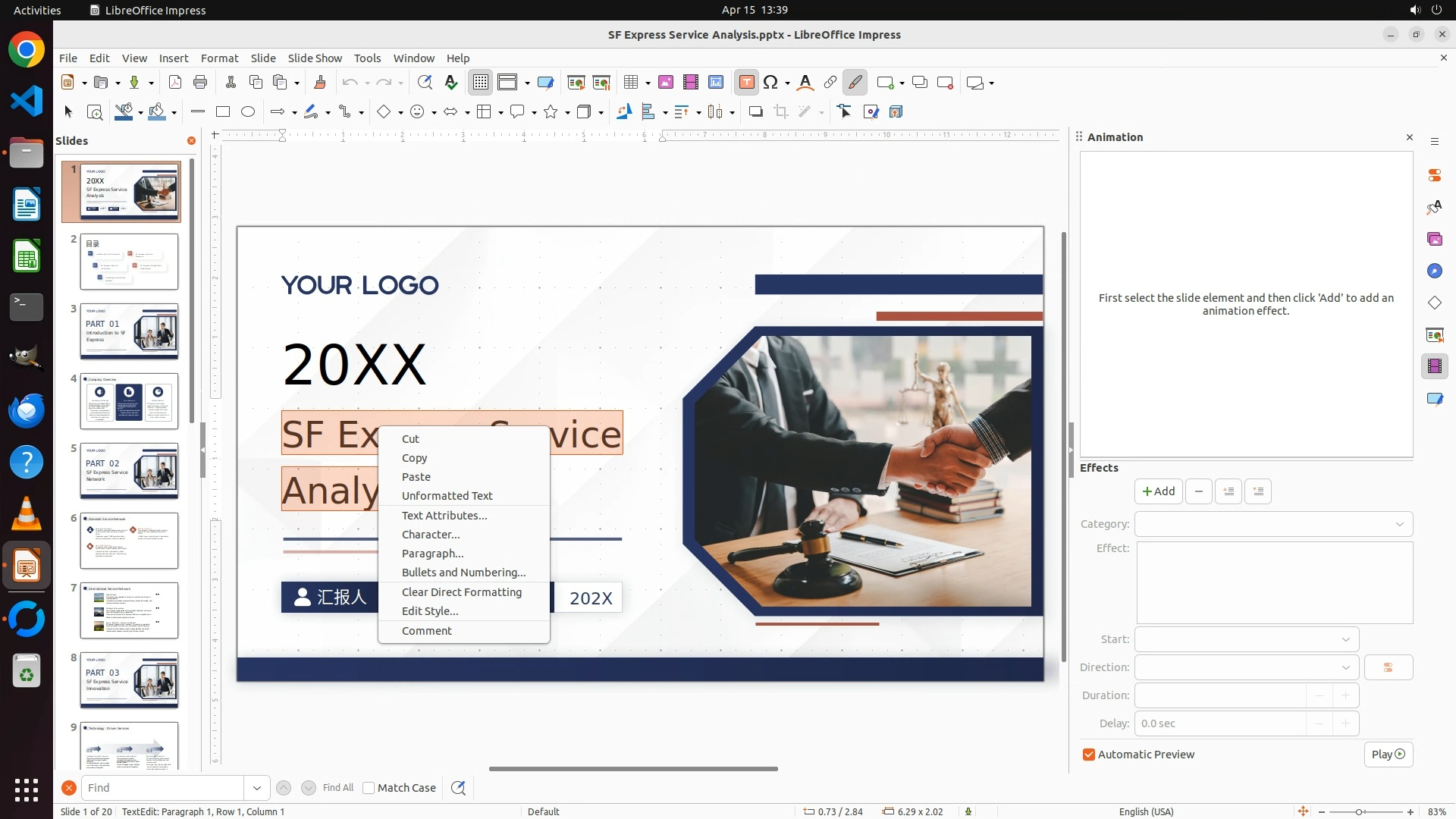Image resolution: width=1456 pixels, height=819 pixels.
Task: Enable the Match Case checkbox
Action: point(369,788)
